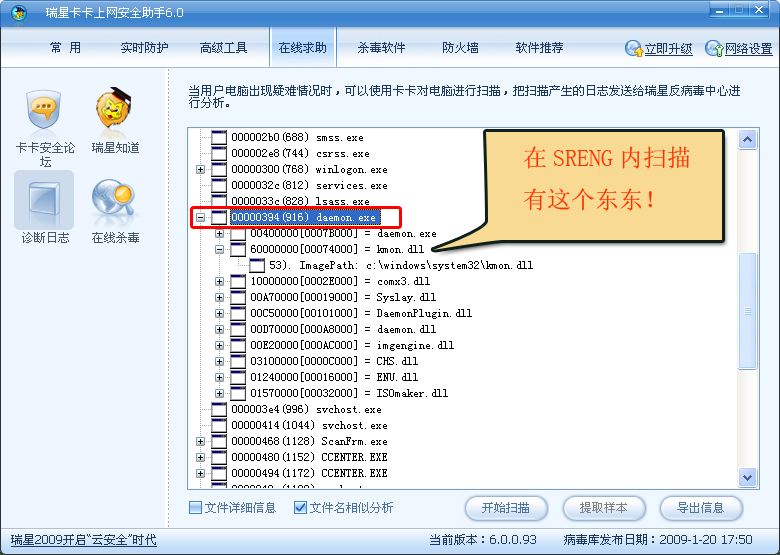Image resolution: width=780 pixels, height=555 pixels.
Task: Expand the ENU.dll module node
Action: click(219, 377)
